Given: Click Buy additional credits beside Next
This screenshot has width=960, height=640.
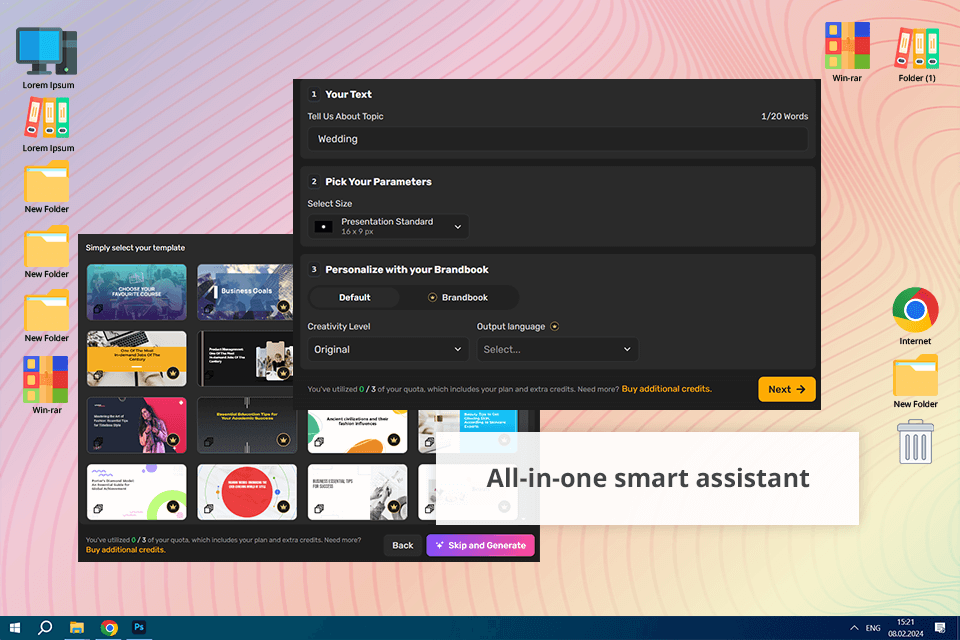Looking at the screenshot, I should (666, 389).
